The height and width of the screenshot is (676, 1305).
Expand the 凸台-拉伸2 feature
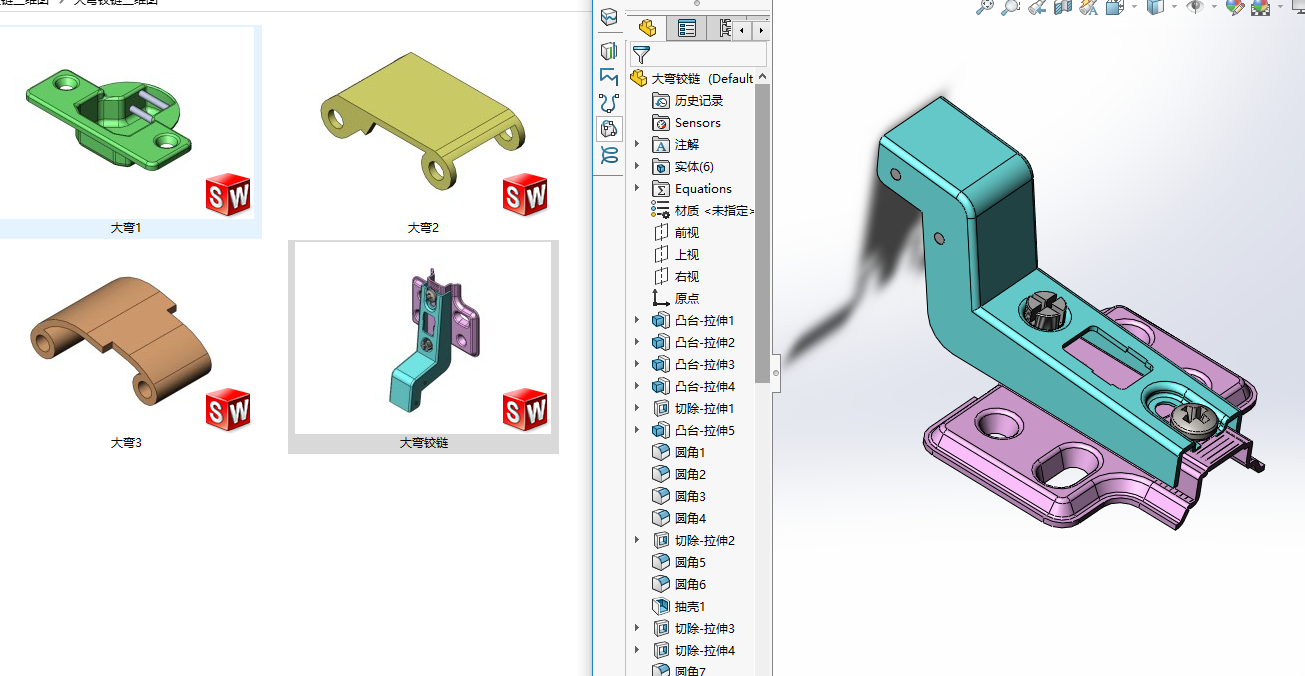[x=637, y=342]
